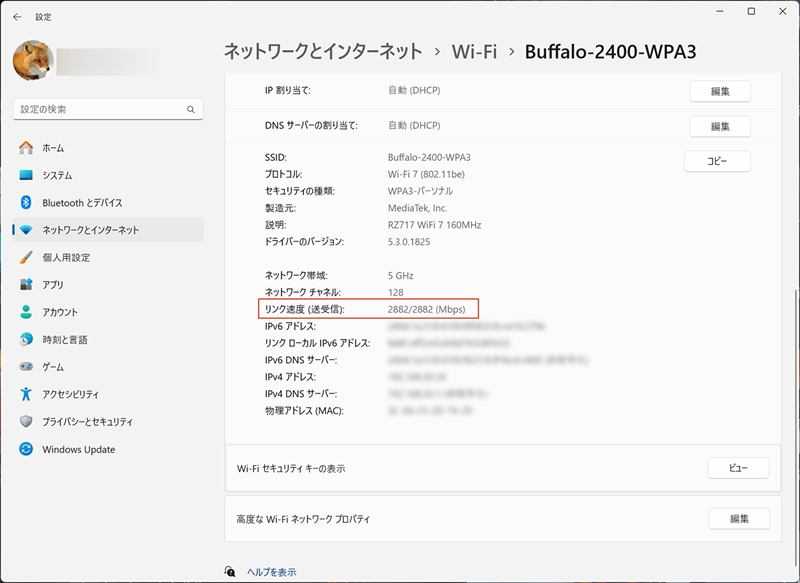Click the Accounts person icon

(26, 312)
